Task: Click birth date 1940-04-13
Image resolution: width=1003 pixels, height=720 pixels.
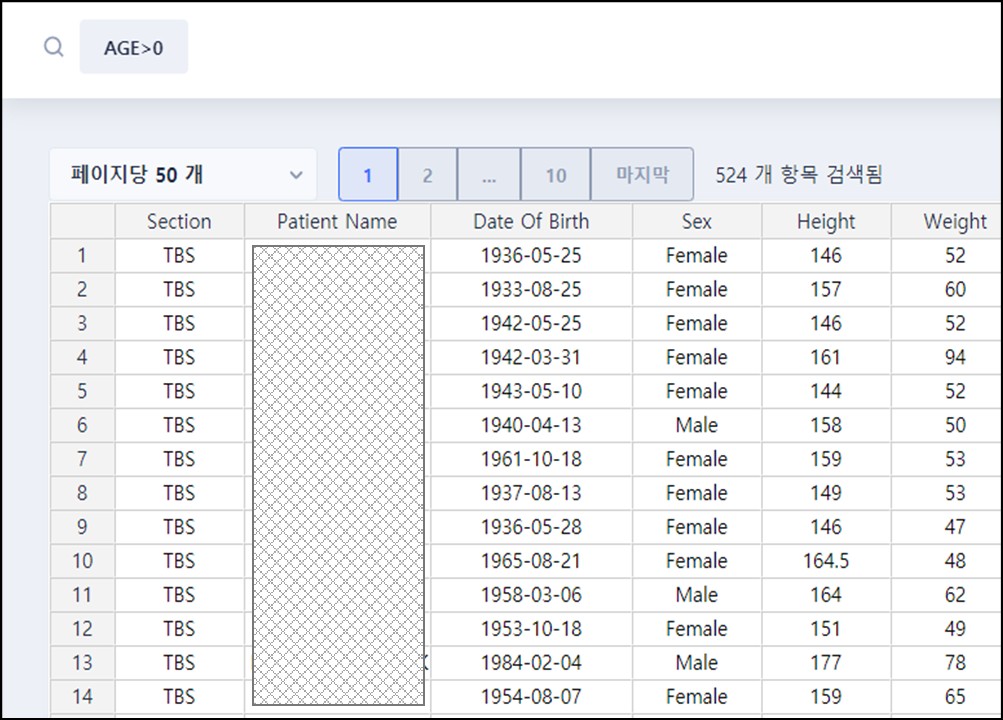Action: coord(531,425)
